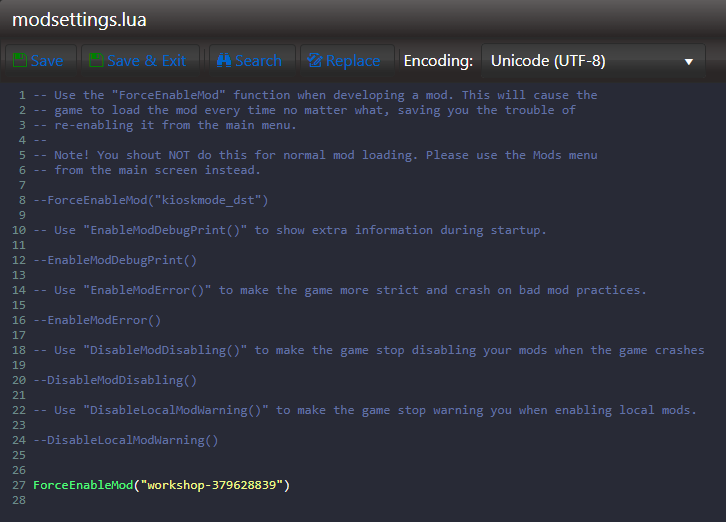This screenshot has width=726, height=522.
Task: Open the Search tool
Action: coord(252,61)
